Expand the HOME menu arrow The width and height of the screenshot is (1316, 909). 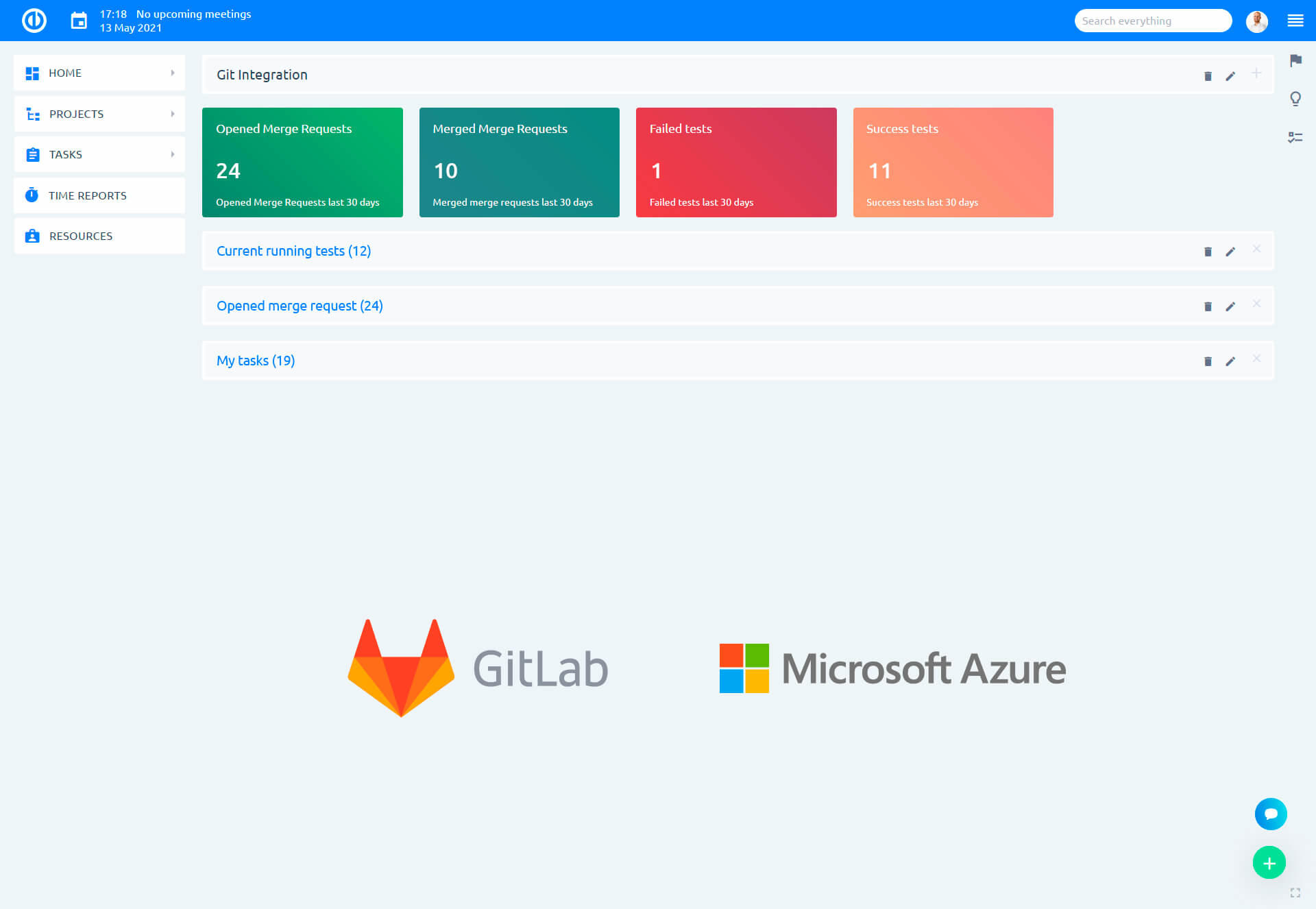pyautogui.click(x=173, y=73)
